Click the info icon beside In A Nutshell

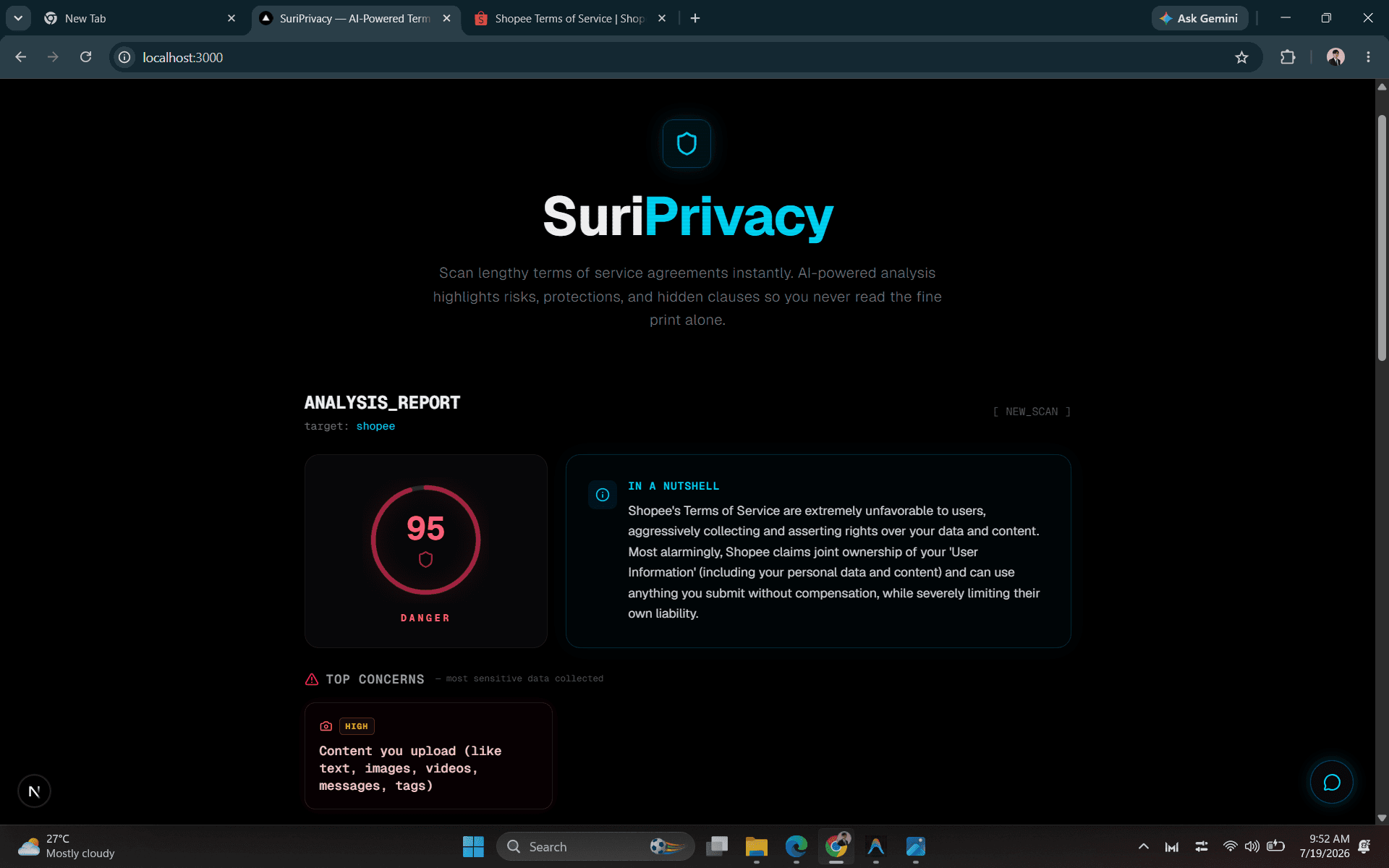point(603,495)
